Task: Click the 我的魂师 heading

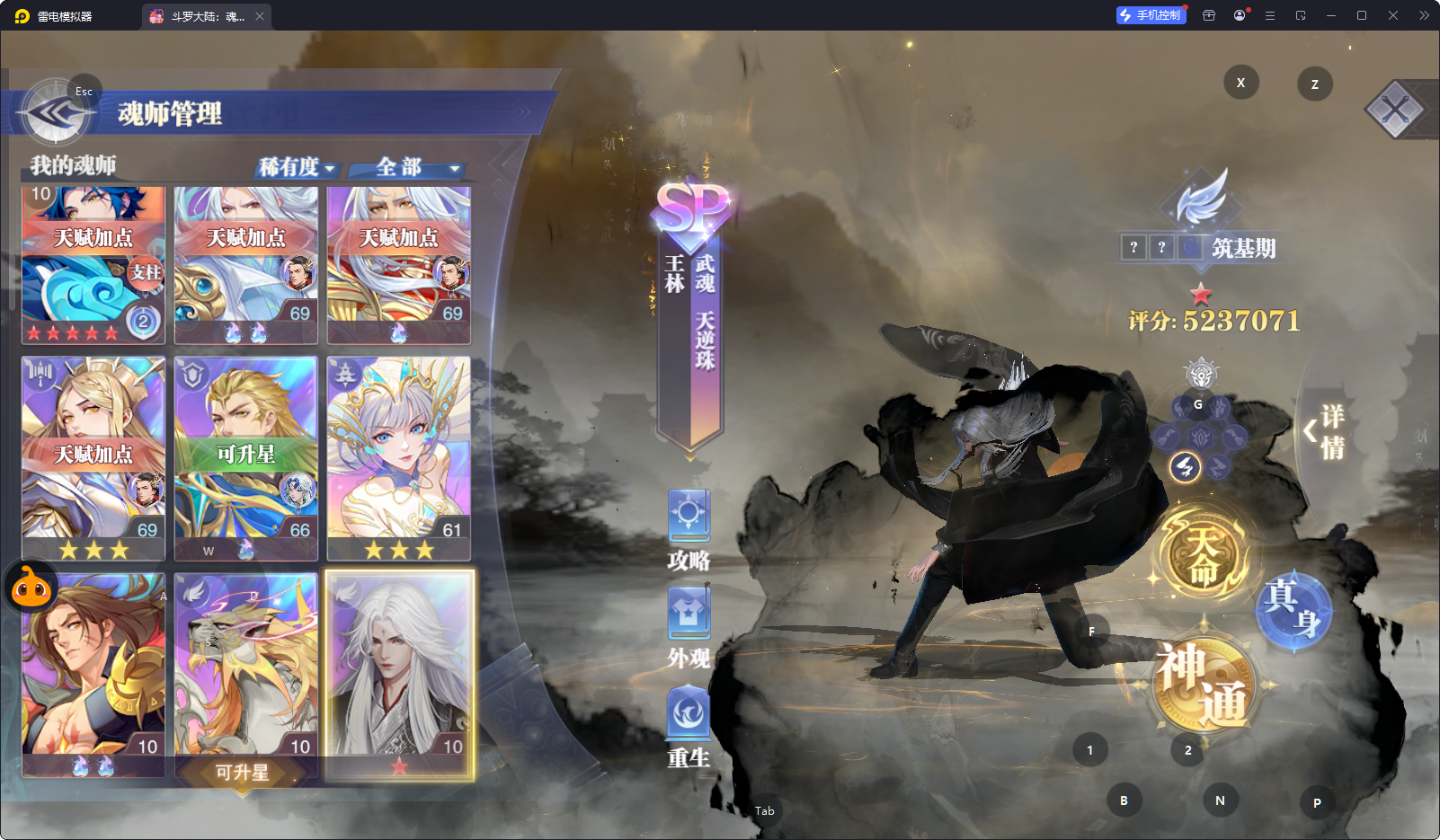Action: [74, 165]
